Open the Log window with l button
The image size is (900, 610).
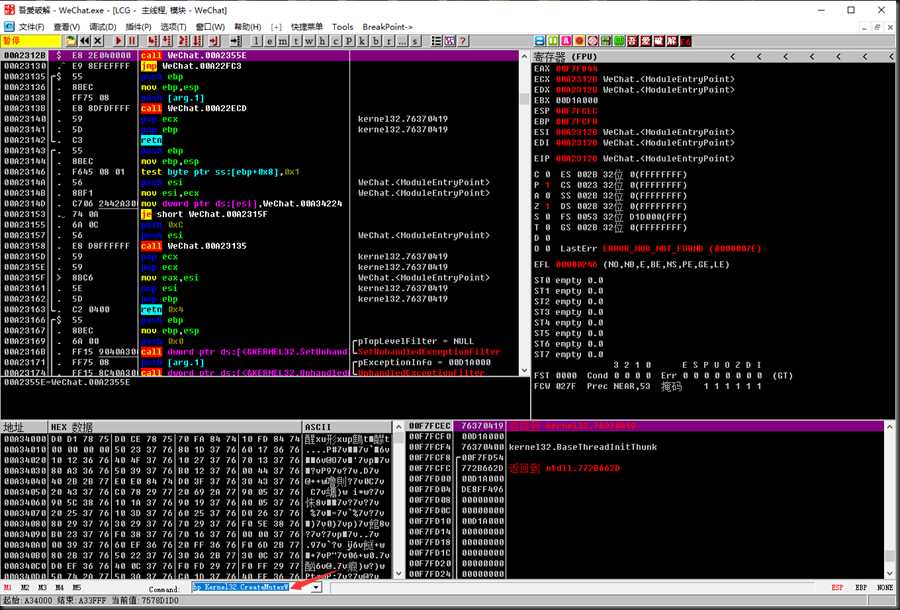(256, 41)
